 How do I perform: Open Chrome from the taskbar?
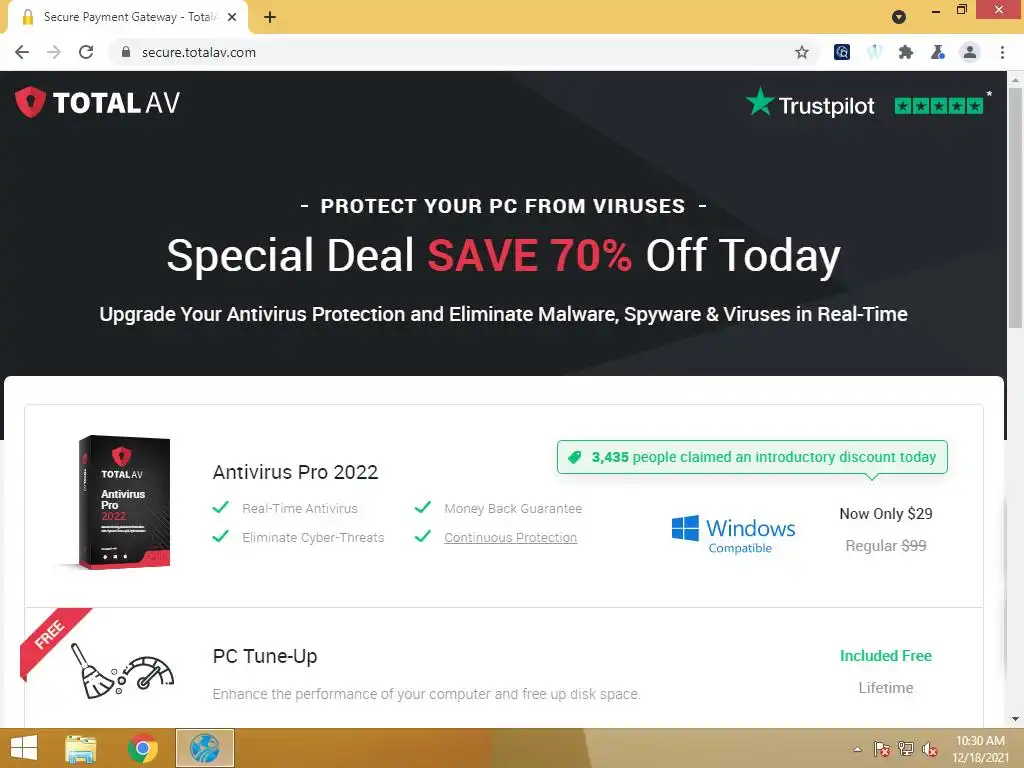point(142,748)
